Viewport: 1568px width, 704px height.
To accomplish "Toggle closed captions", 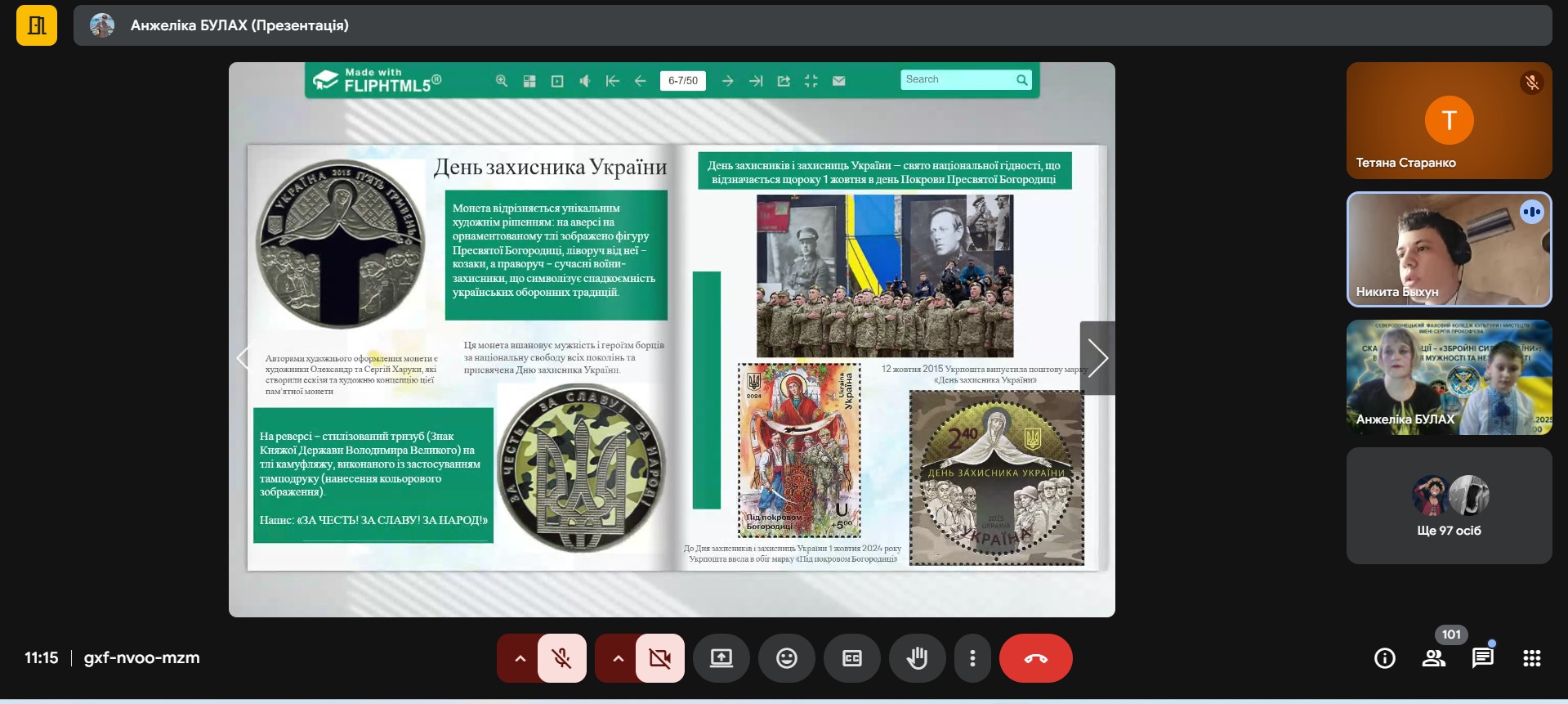I will (851, 658).
